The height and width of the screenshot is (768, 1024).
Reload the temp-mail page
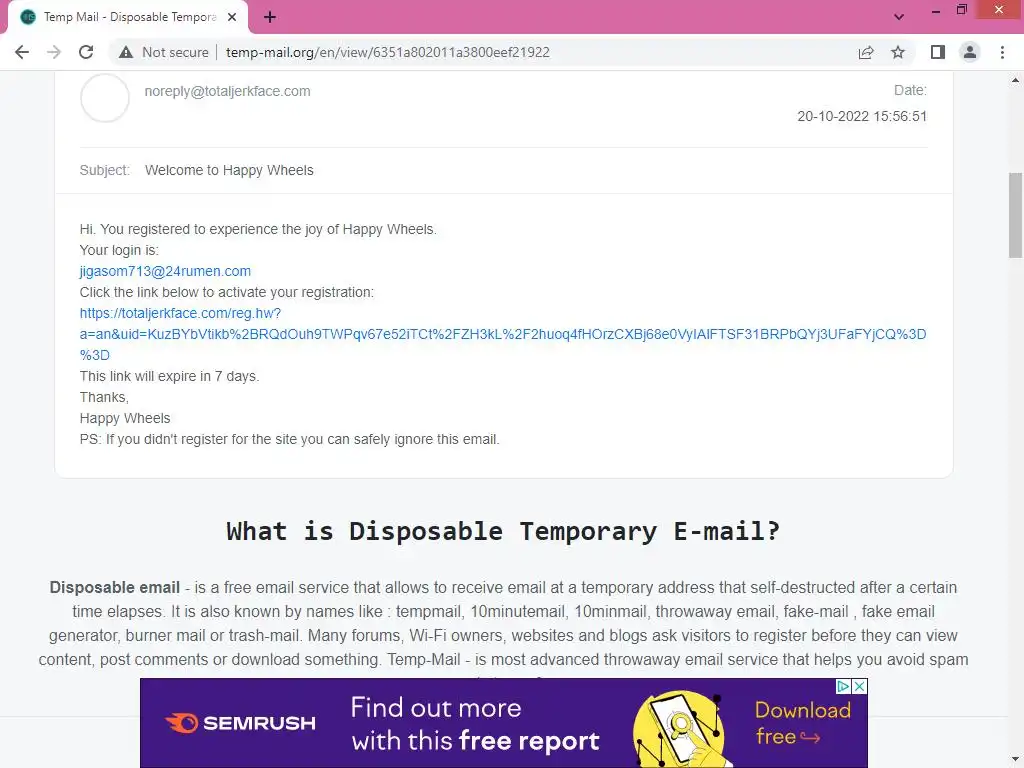[x=86, y=52]
